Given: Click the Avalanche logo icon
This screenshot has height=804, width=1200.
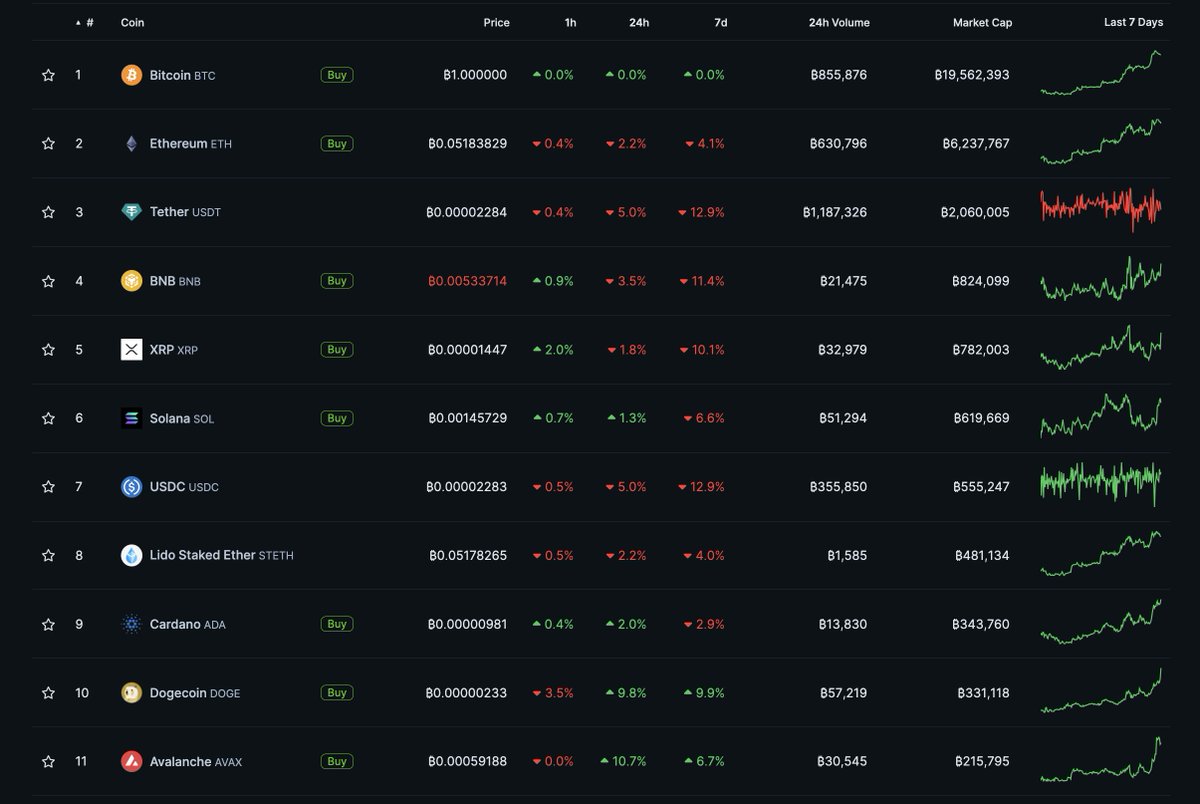Looking at the screenshot, I should pyautogui.click(x=131, y=762).
